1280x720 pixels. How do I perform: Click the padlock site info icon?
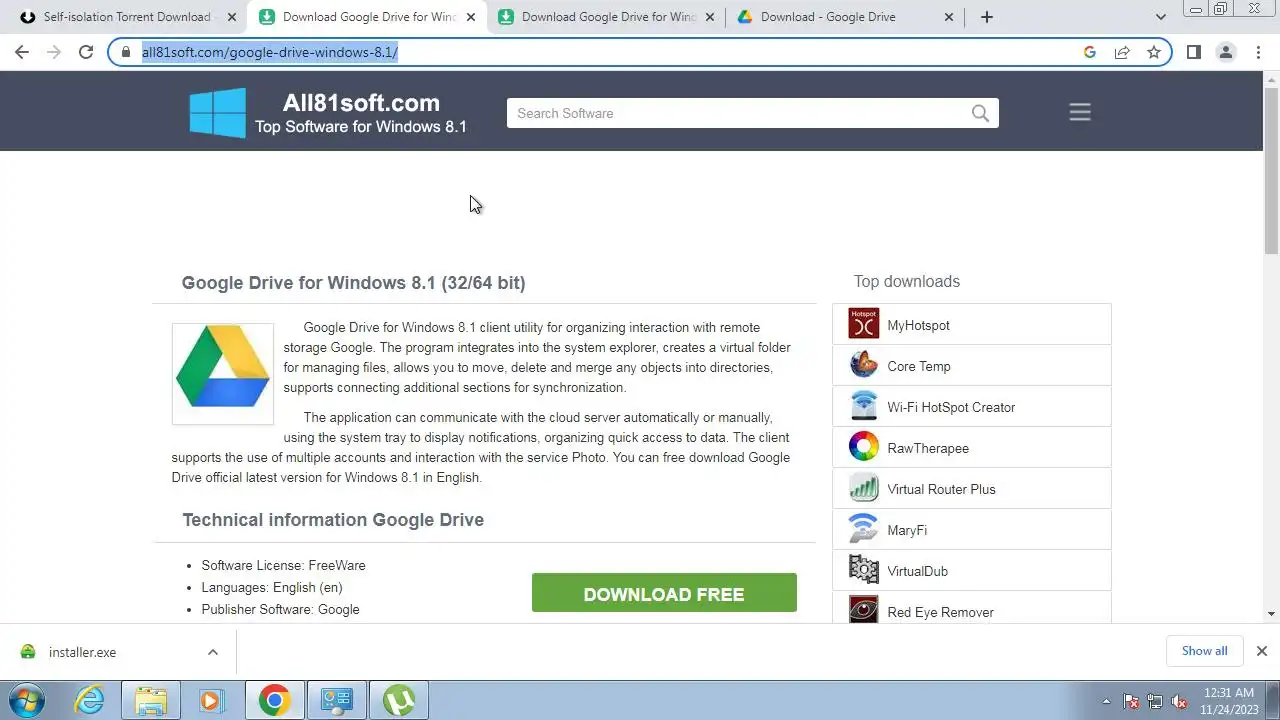(125, 52)
